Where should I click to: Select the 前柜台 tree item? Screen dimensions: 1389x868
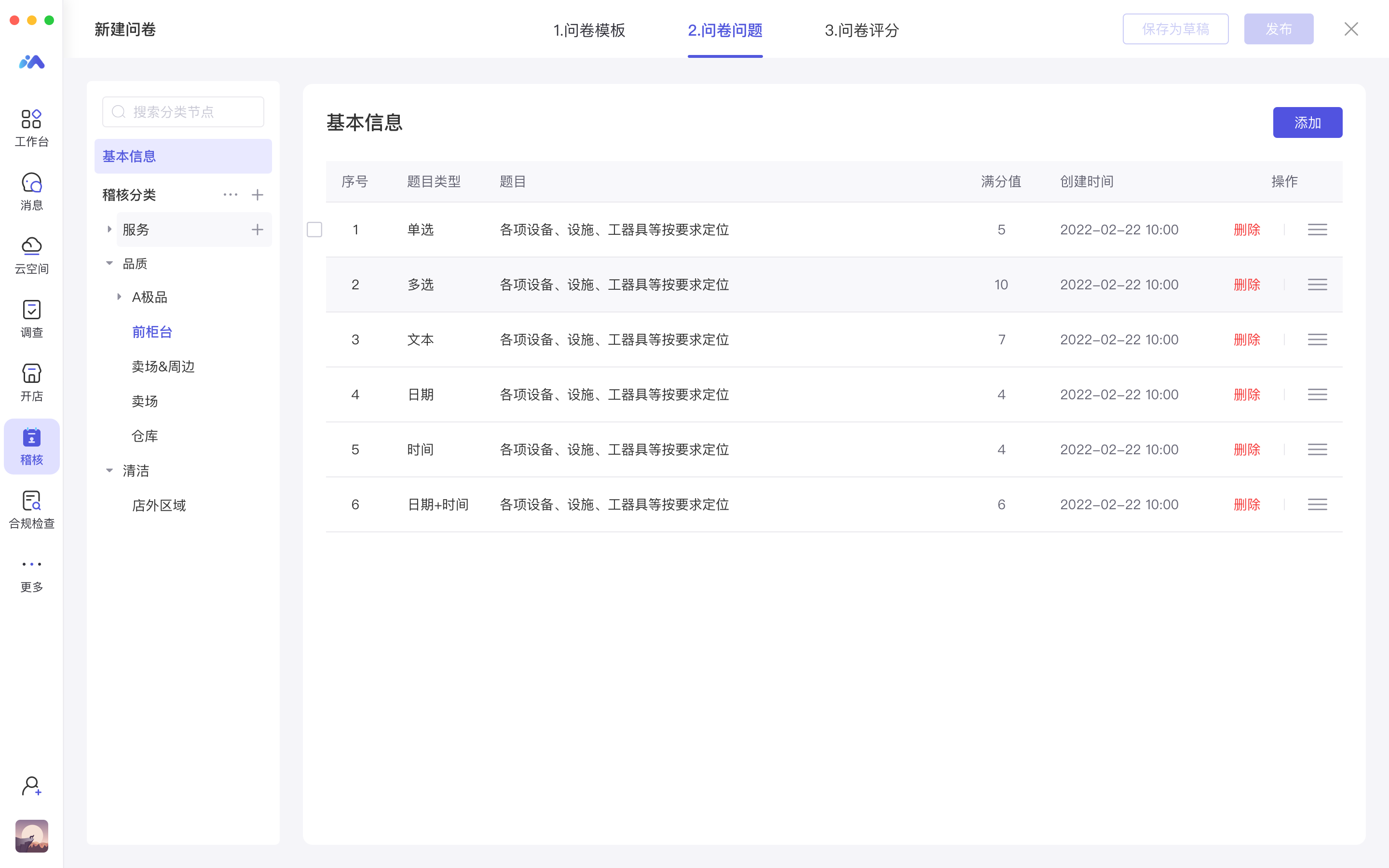(152, 332)
